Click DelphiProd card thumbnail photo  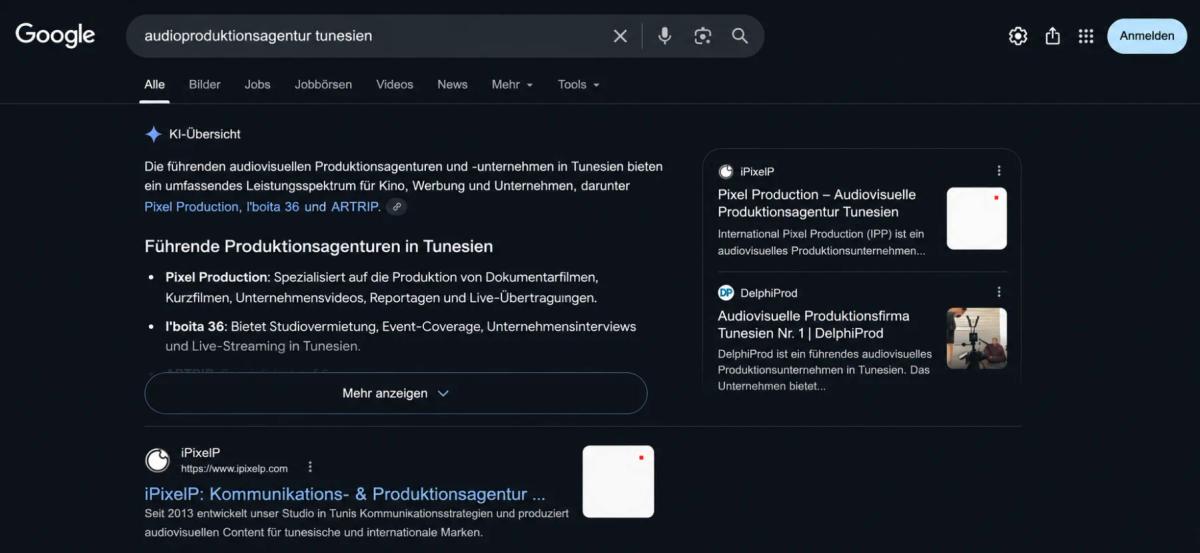[x=977, y=339]
